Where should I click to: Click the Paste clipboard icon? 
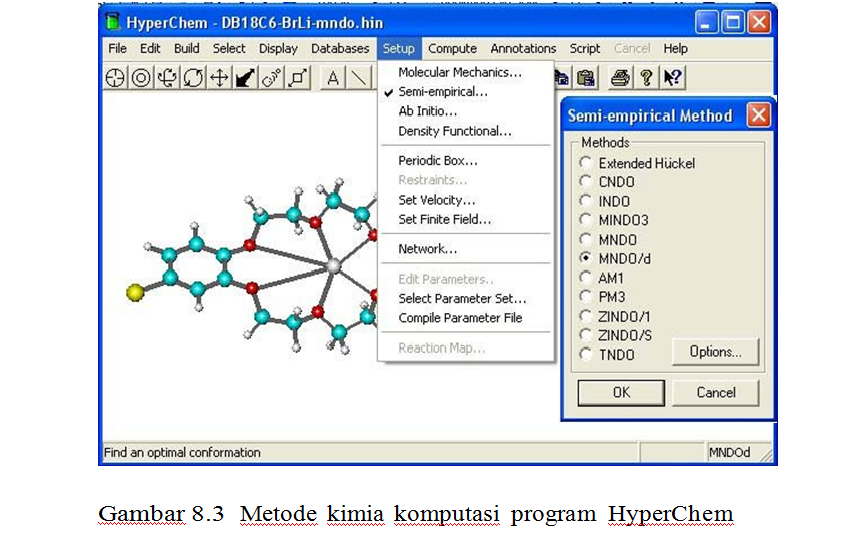click(586, 78)
